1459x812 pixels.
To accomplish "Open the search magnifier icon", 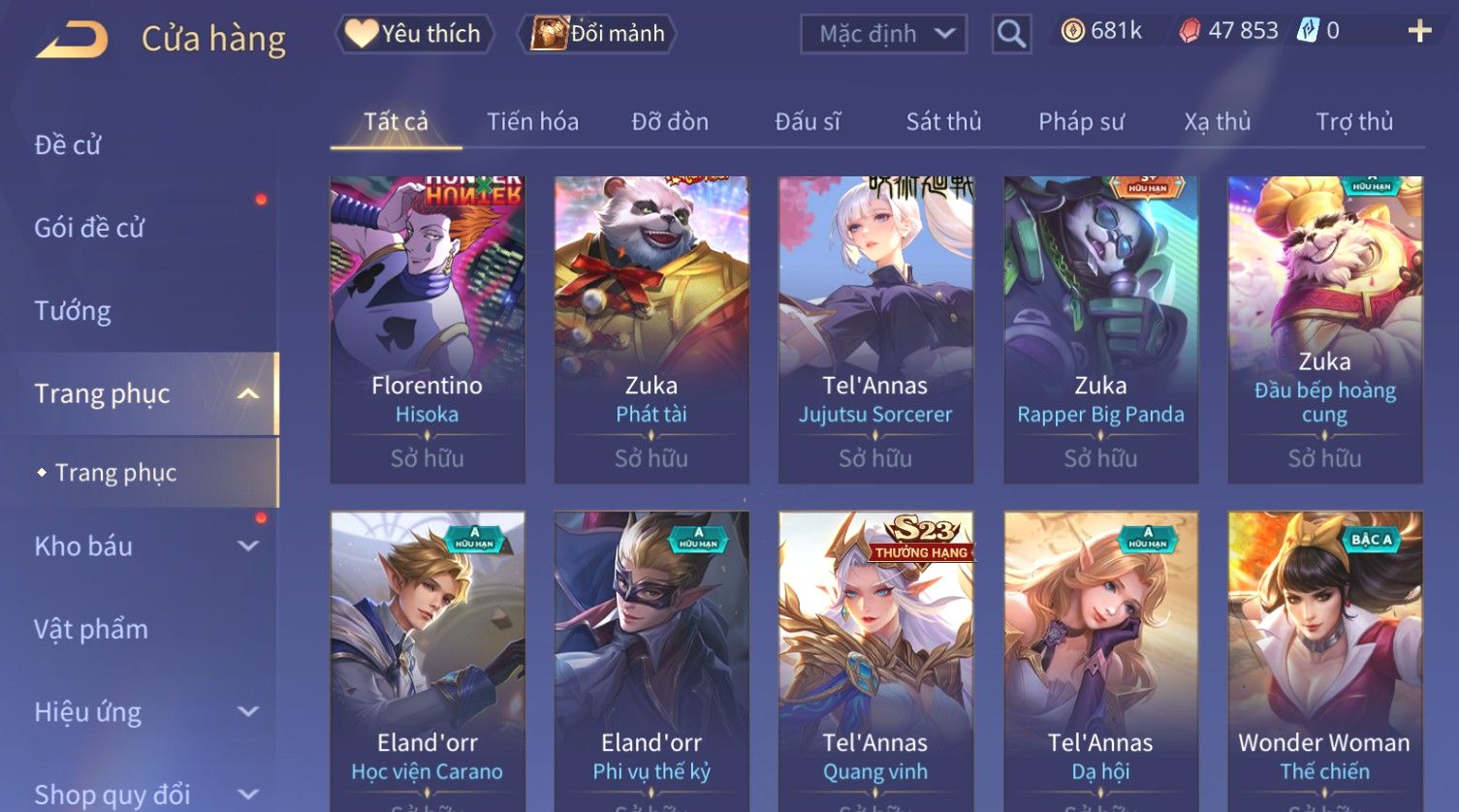I will pos(1011,35).
